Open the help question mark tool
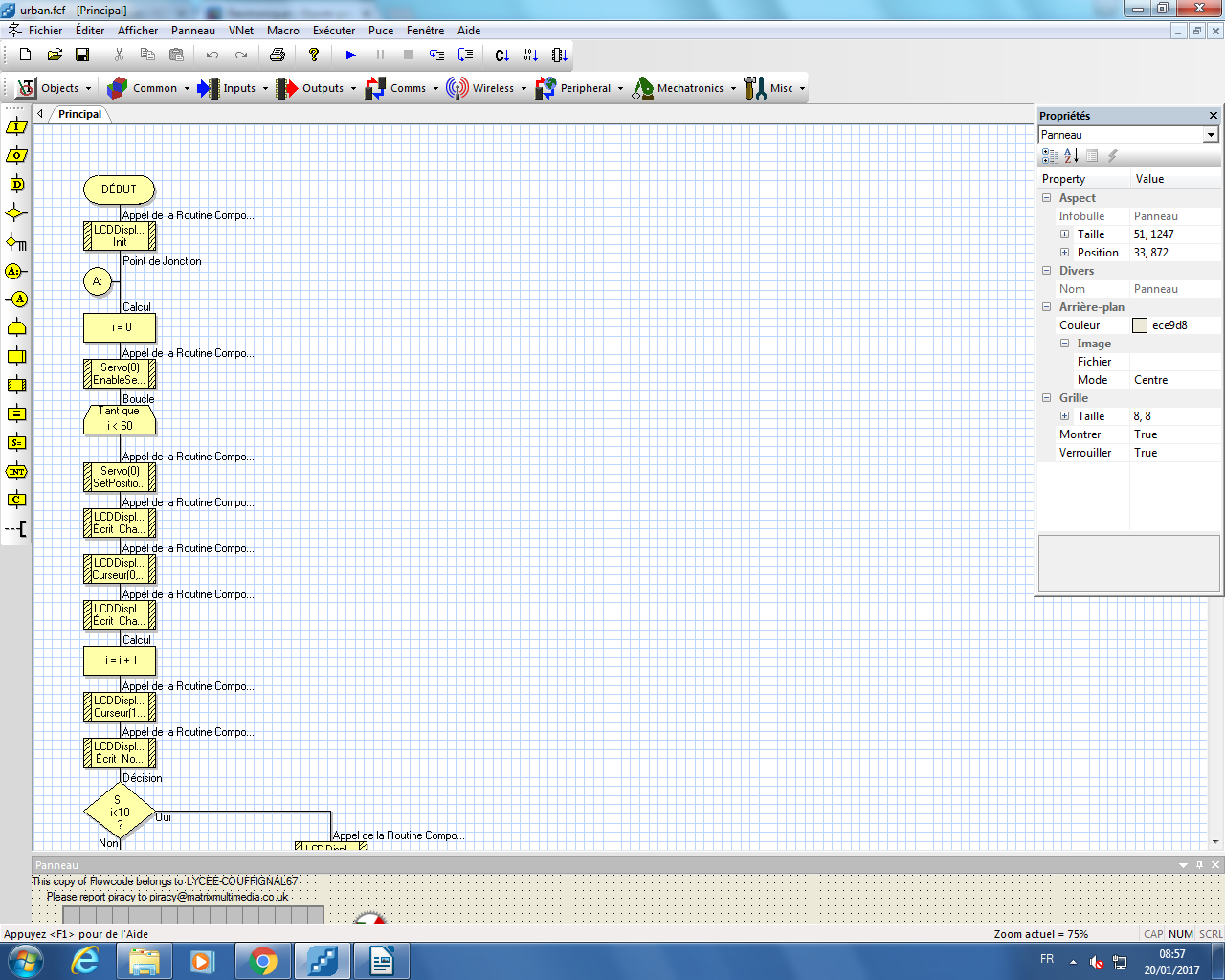This screenshot has width=1225, height=980. coord(314,55)
